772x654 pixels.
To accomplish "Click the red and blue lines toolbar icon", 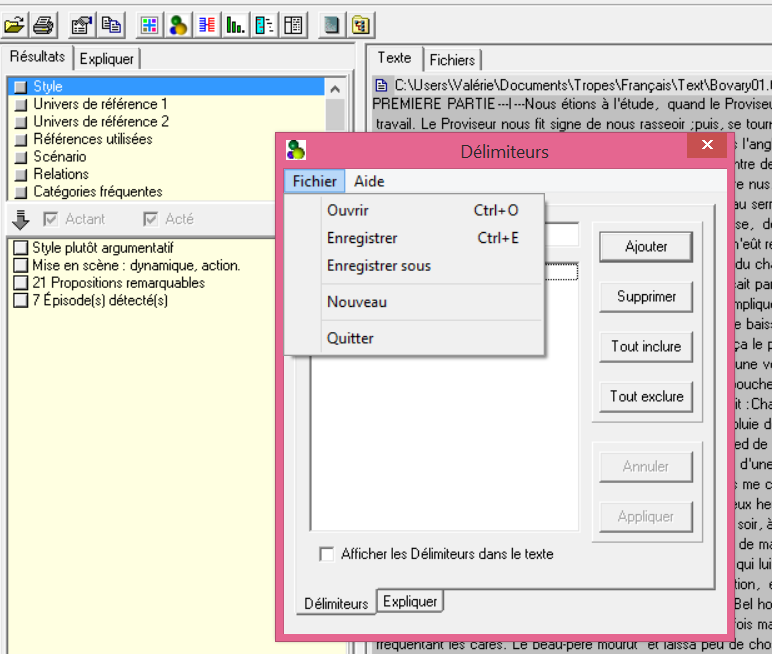I will (x=207, y=24).
